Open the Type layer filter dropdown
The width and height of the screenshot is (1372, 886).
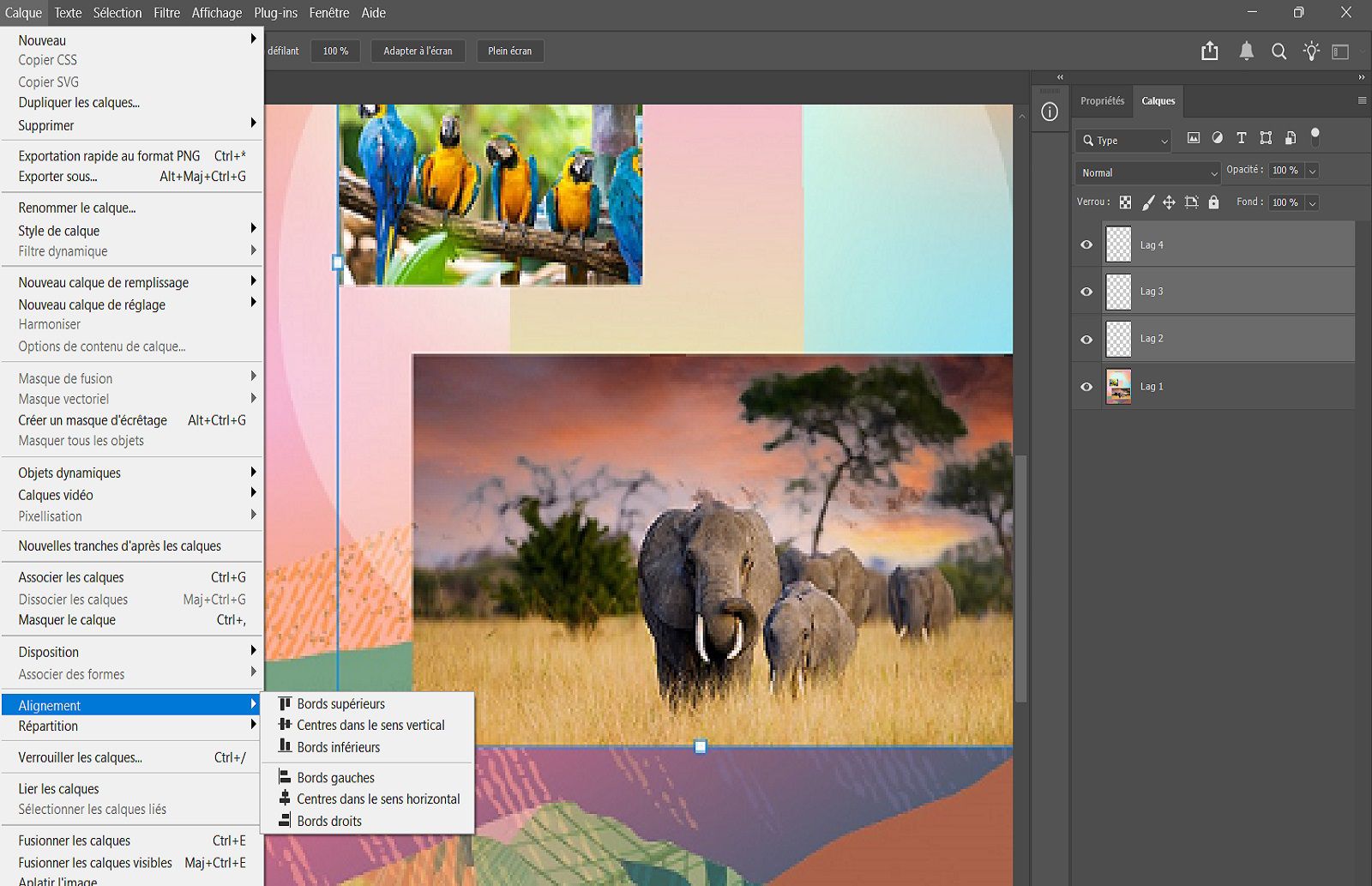(x=1124, y=141)
